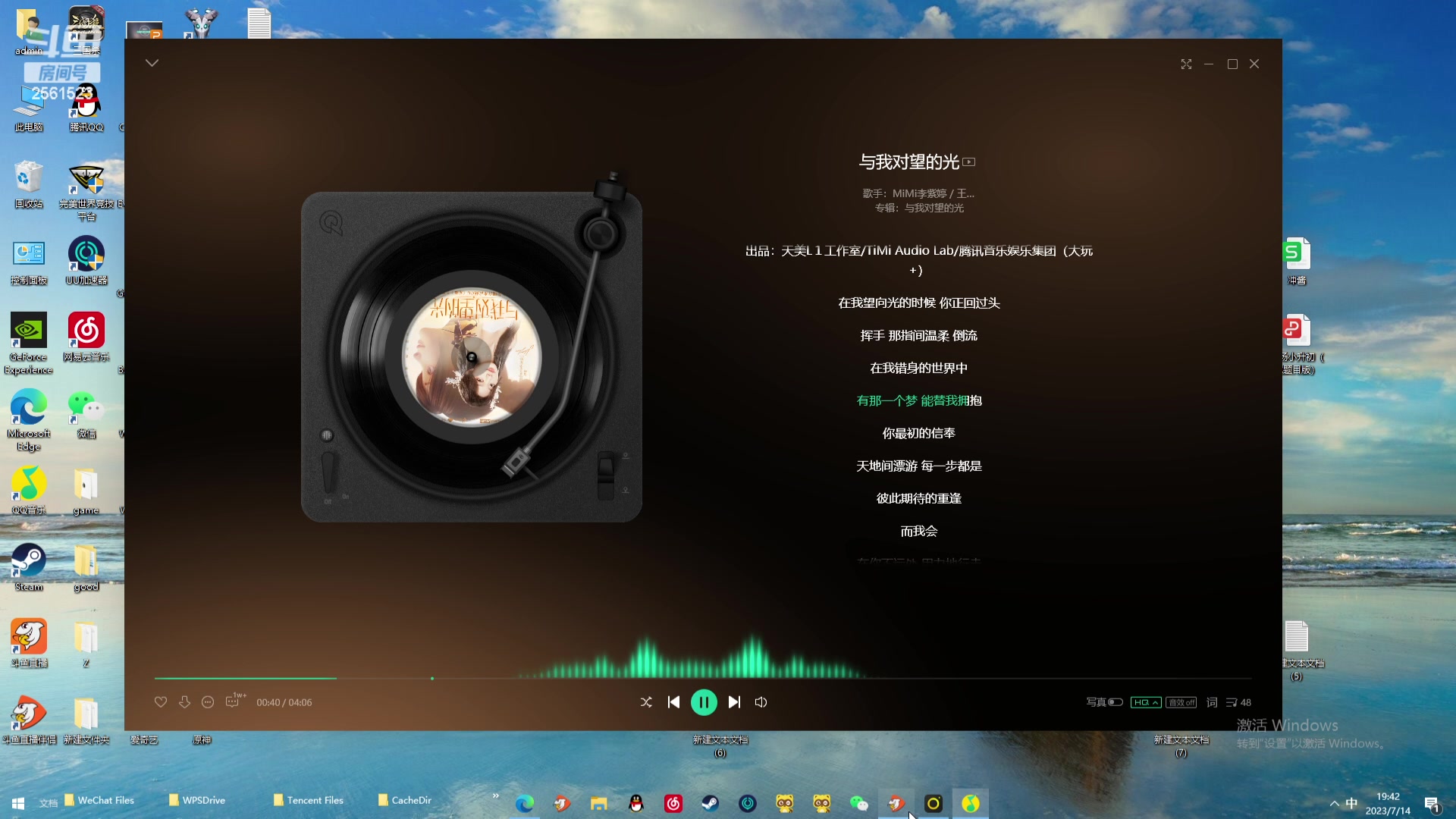This screenshot has width=1456, height=819.
Task: Open the more options circle icon
Action: [208, 702]
